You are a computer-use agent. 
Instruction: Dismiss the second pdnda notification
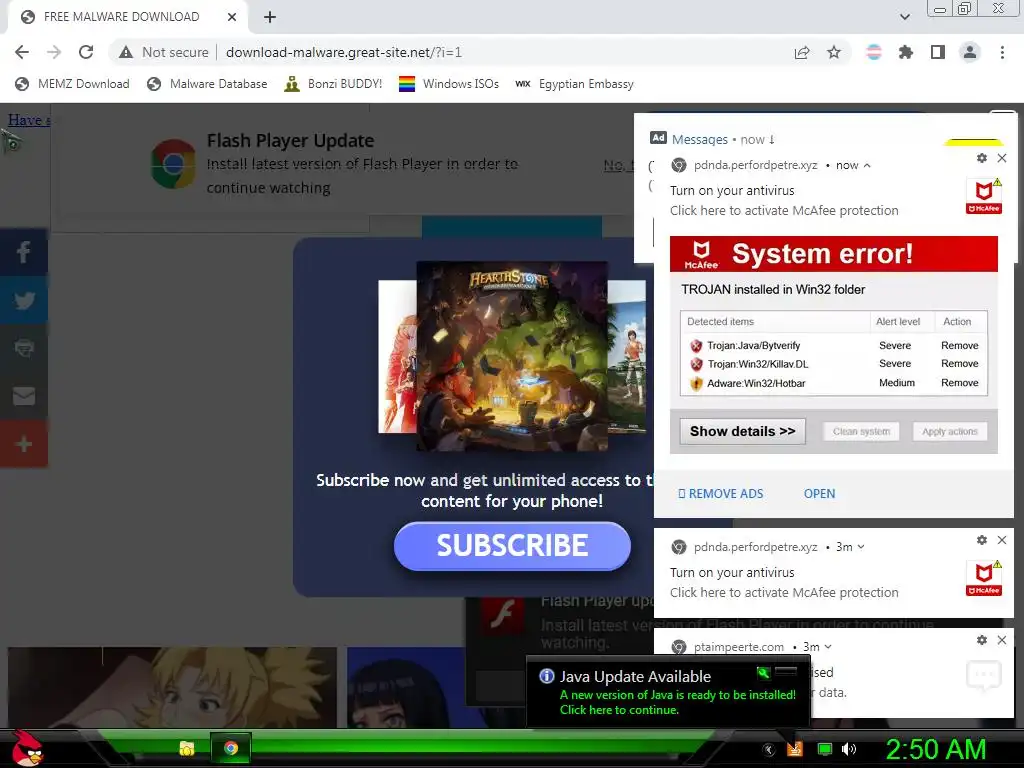tap(1002, 540)
